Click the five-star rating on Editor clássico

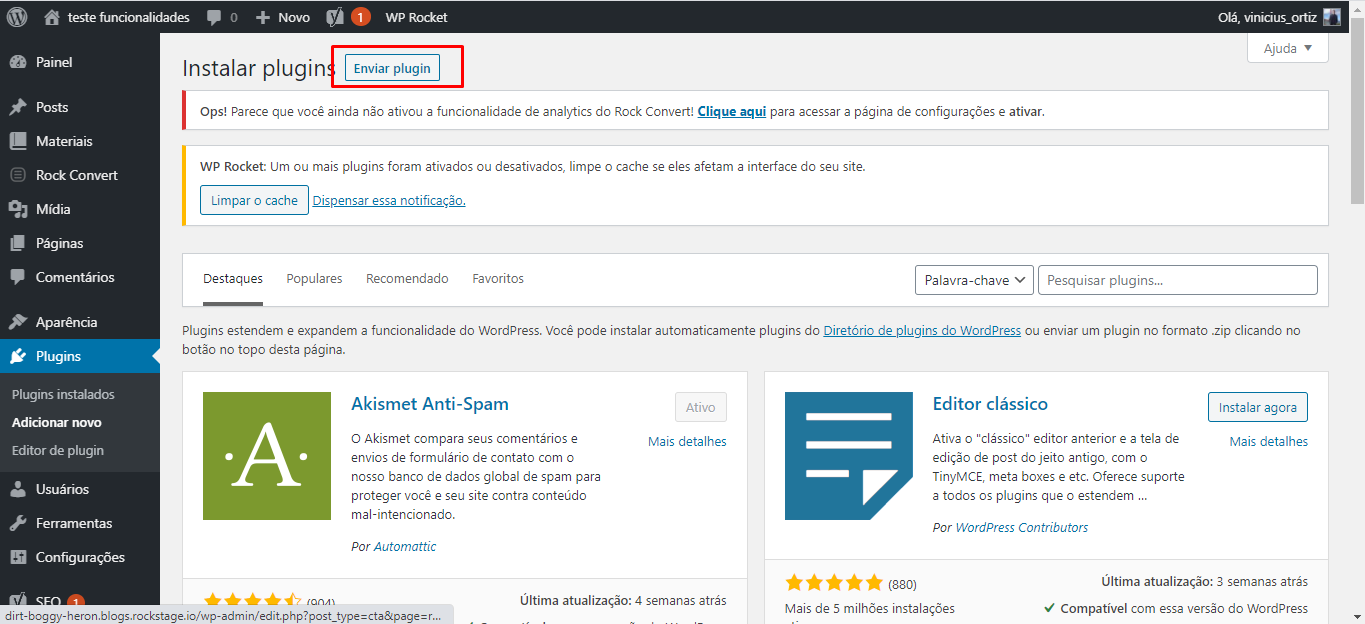click(834, 583)
